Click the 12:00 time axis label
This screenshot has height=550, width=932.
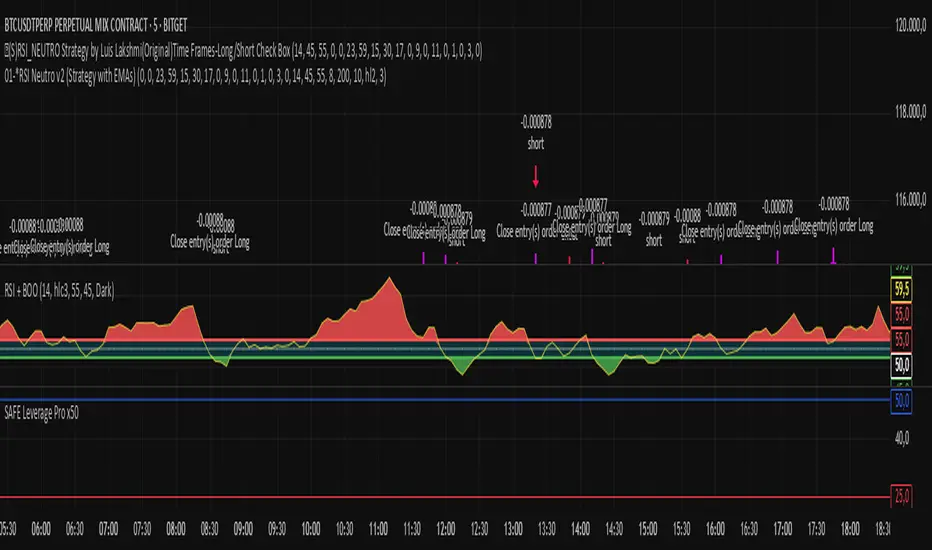pyautogui.click(x=446, y=528)
